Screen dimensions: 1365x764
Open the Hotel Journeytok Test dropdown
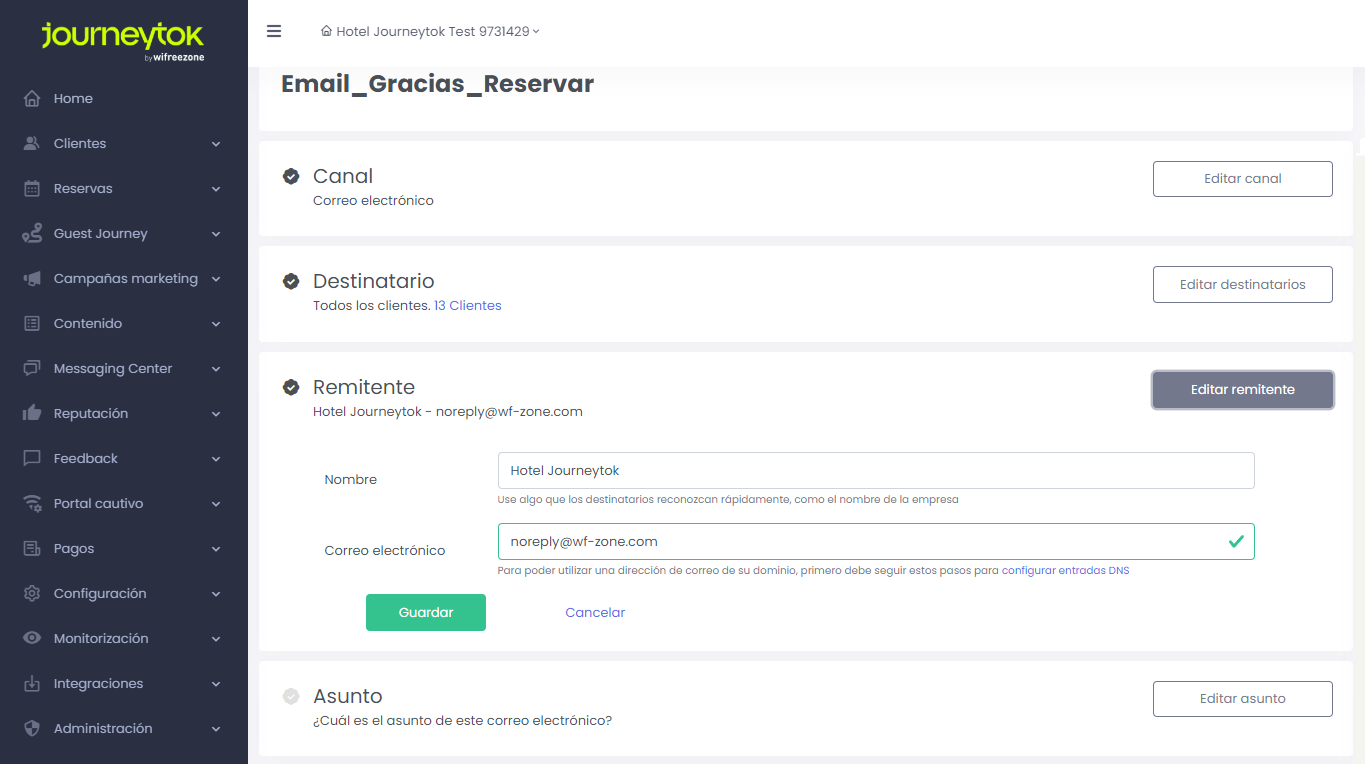[x=430, y=31]
